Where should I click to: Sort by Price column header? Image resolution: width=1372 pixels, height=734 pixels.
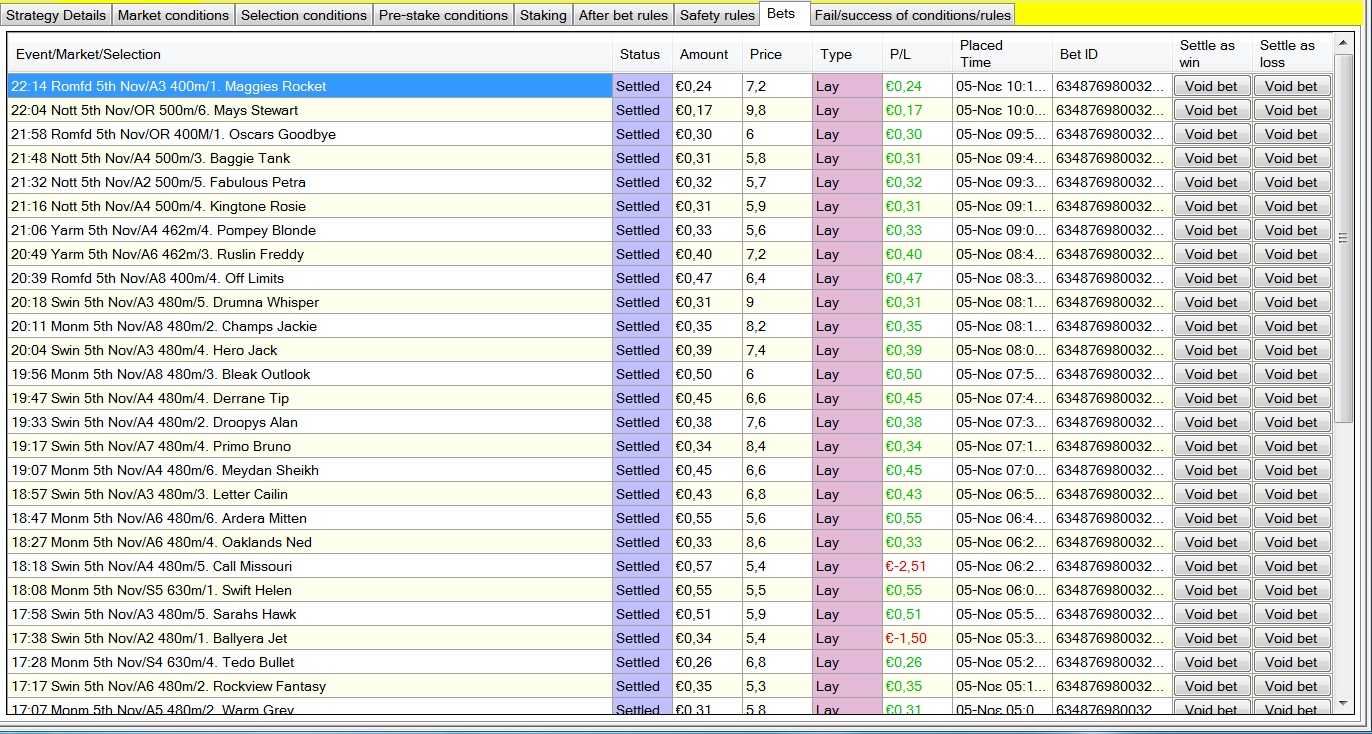(x=777, y=54)
